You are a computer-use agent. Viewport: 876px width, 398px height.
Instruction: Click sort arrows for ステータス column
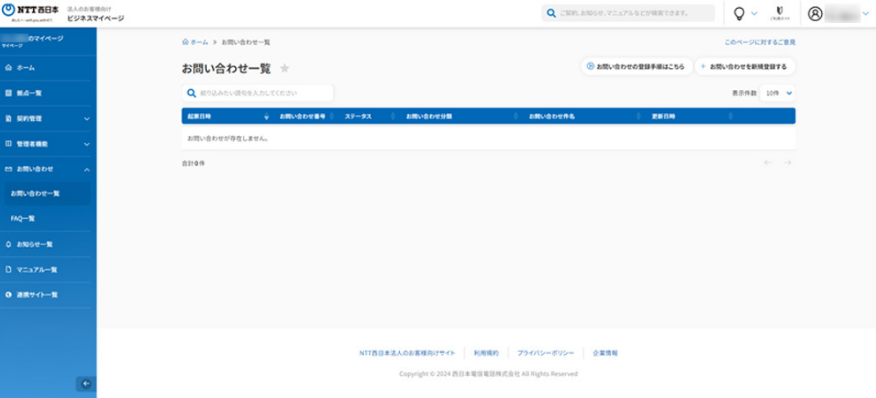393,116
